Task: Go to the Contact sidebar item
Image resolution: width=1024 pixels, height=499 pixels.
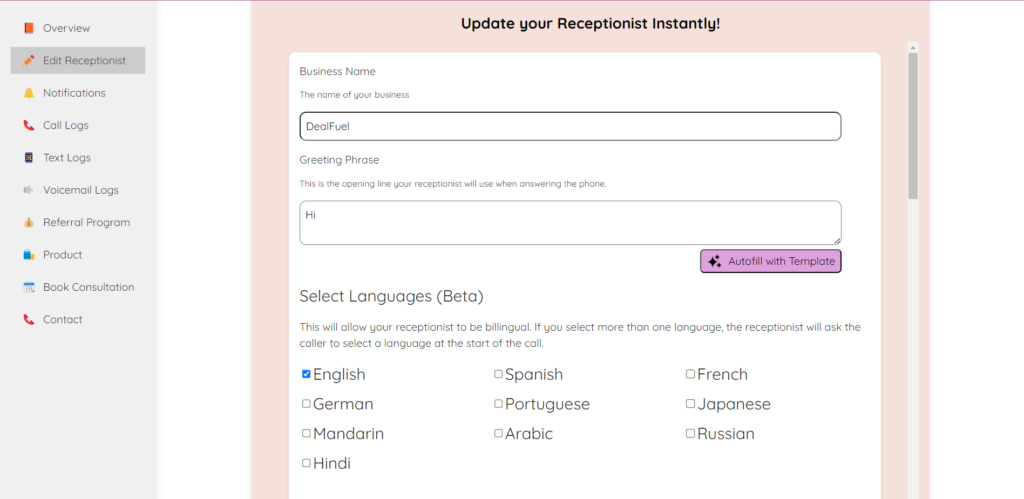Action: [x=62, y=320]
